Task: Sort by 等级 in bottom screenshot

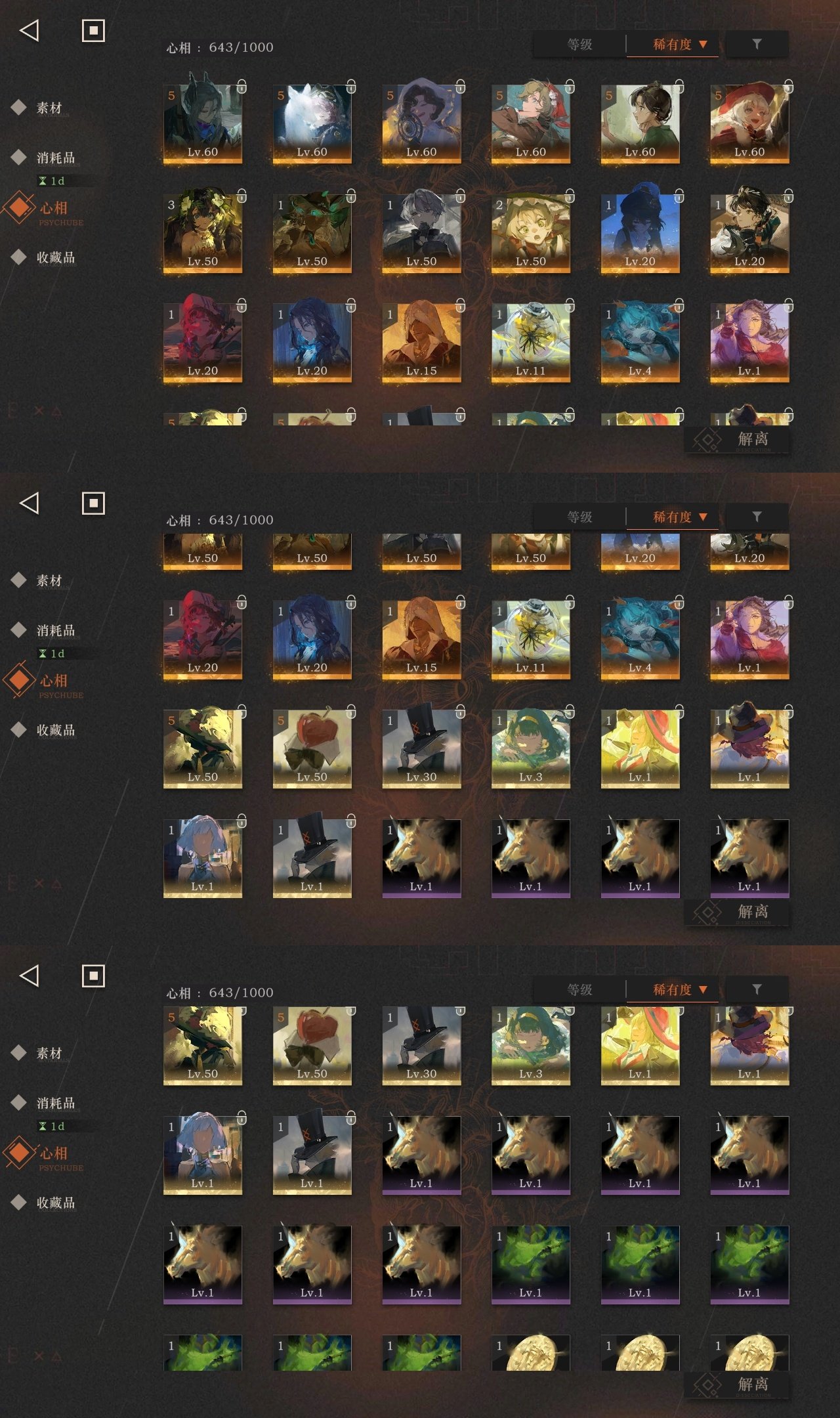Action: point(579,989)
